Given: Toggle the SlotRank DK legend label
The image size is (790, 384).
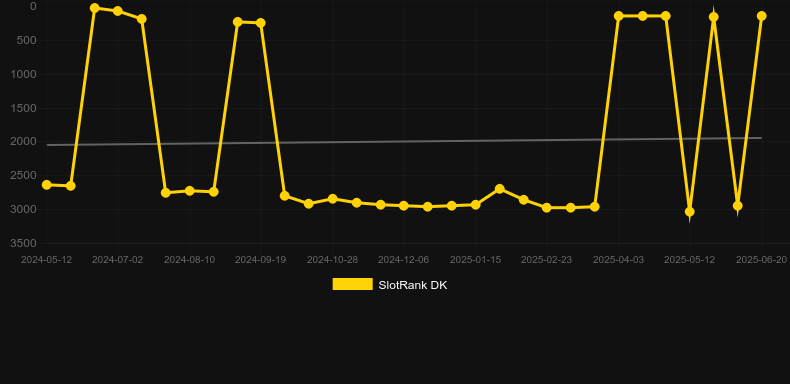Looking at the screenshot, I should 413,285.
